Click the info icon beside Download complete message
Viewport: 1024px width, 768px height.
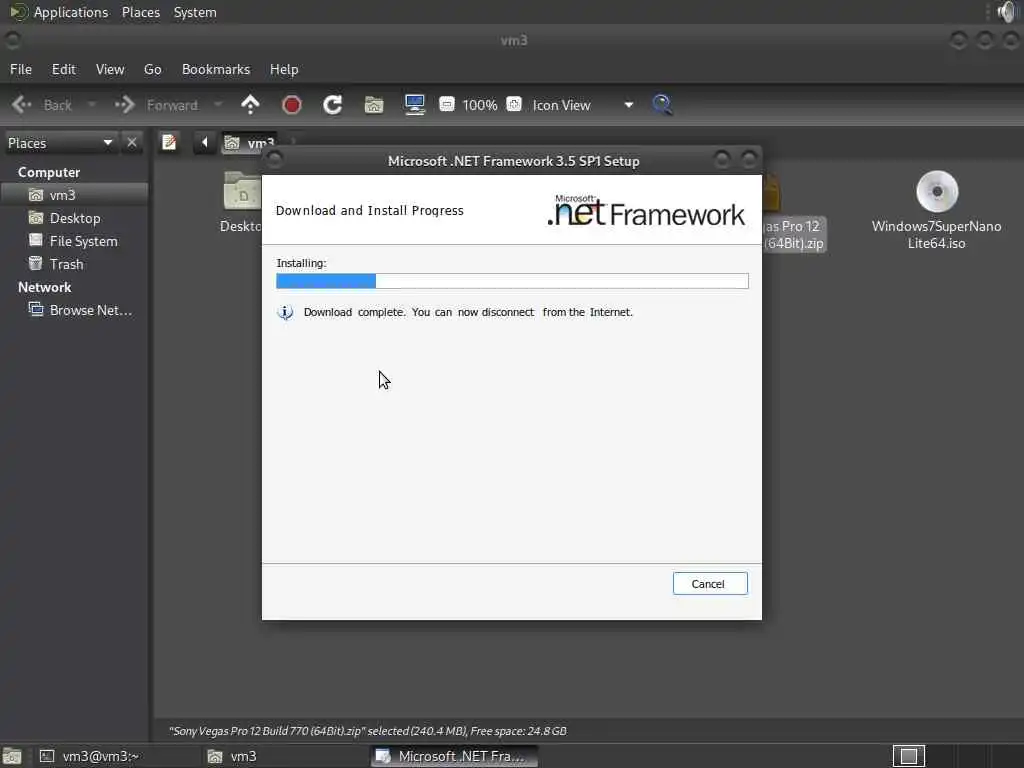[285, 312]
